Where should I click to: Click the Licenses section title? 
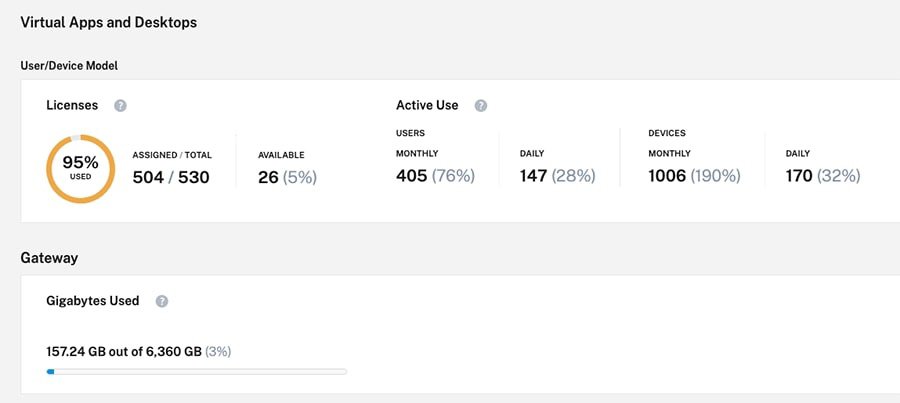click(72, 105)
